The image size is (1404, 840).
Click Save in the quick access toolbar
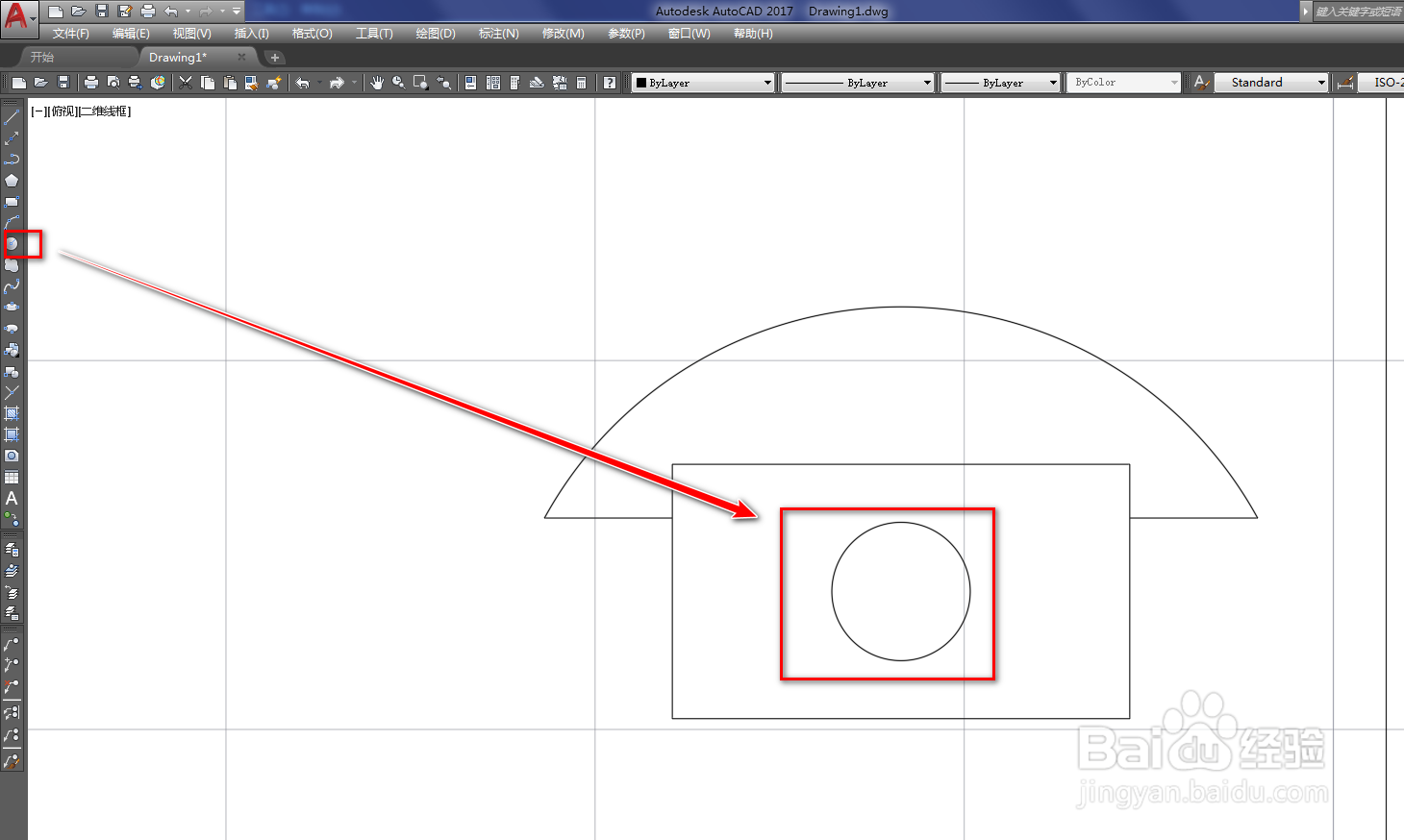click(102, 12)
